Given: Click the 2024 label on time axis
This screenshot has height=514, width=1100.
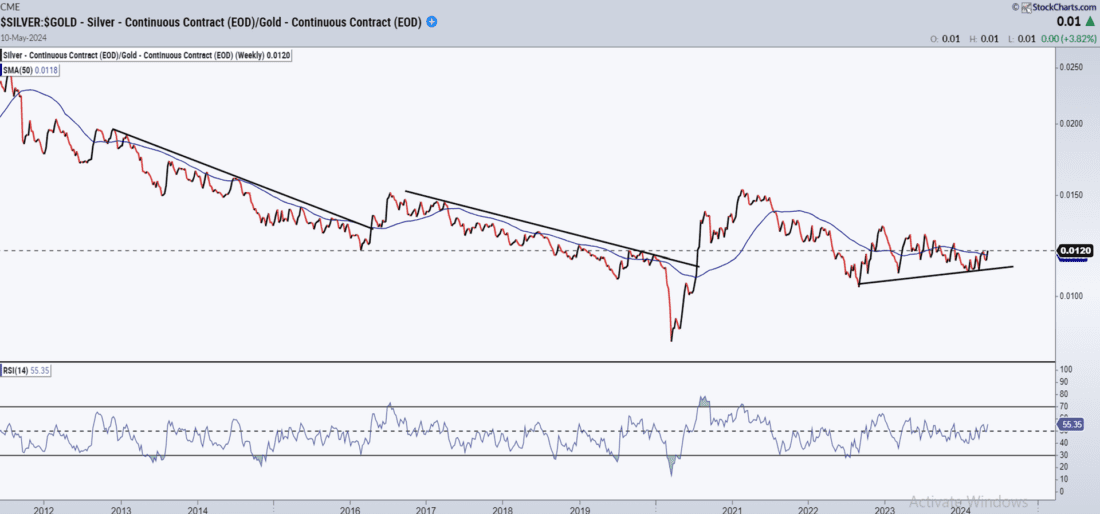Looking at the screenshot, I should 961,508.
